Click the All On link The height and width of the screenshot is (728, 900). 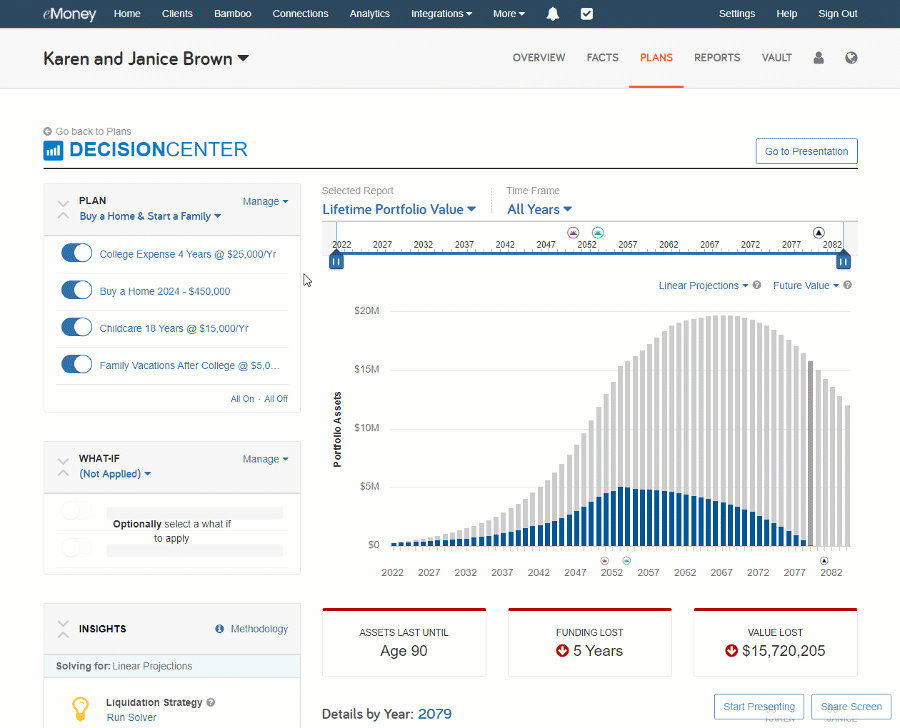[x=242, y=399]
